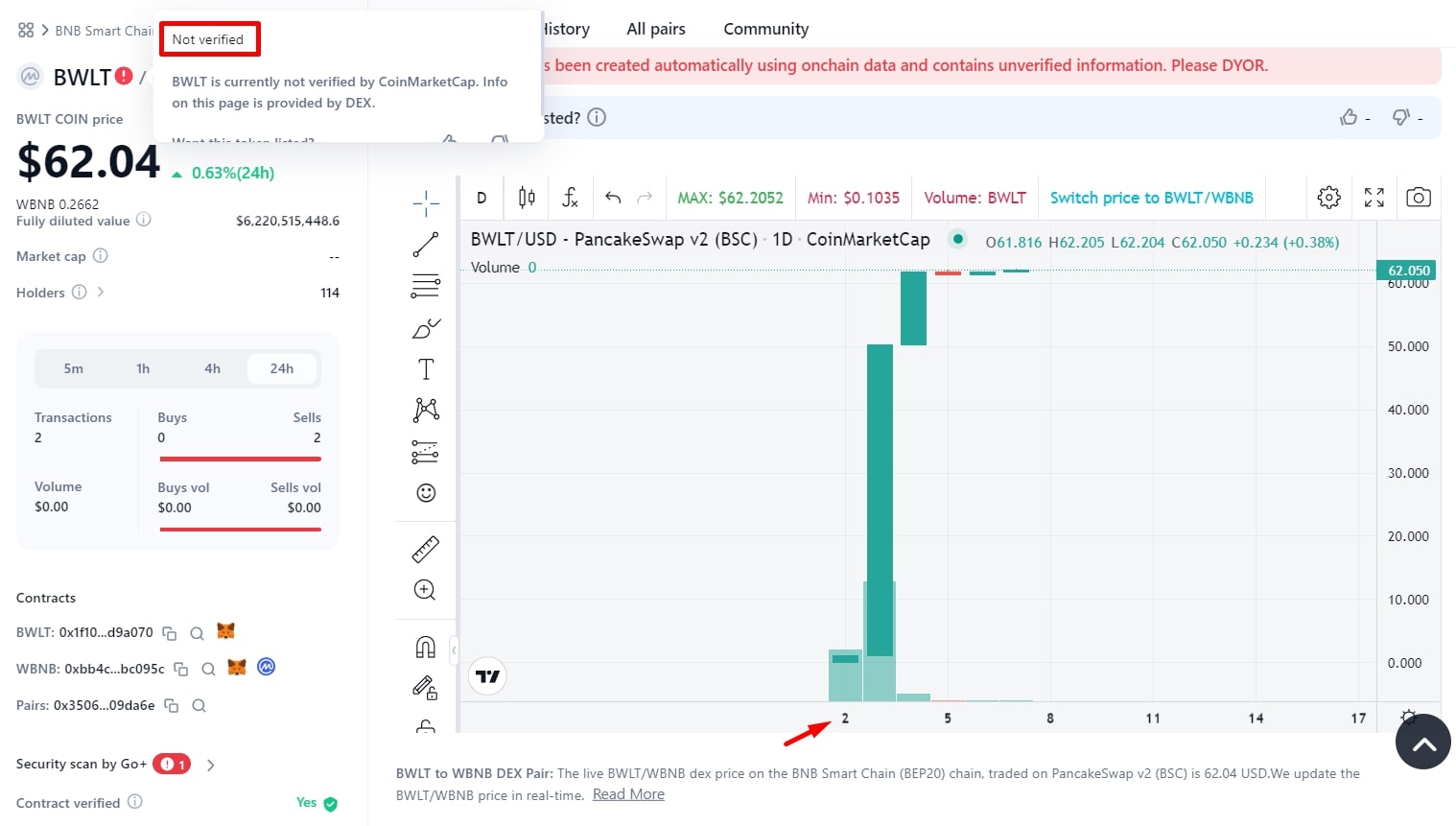The image size is (1456, 826).
Task: Select the 24h stats timeframe
Action: [282, 368]
